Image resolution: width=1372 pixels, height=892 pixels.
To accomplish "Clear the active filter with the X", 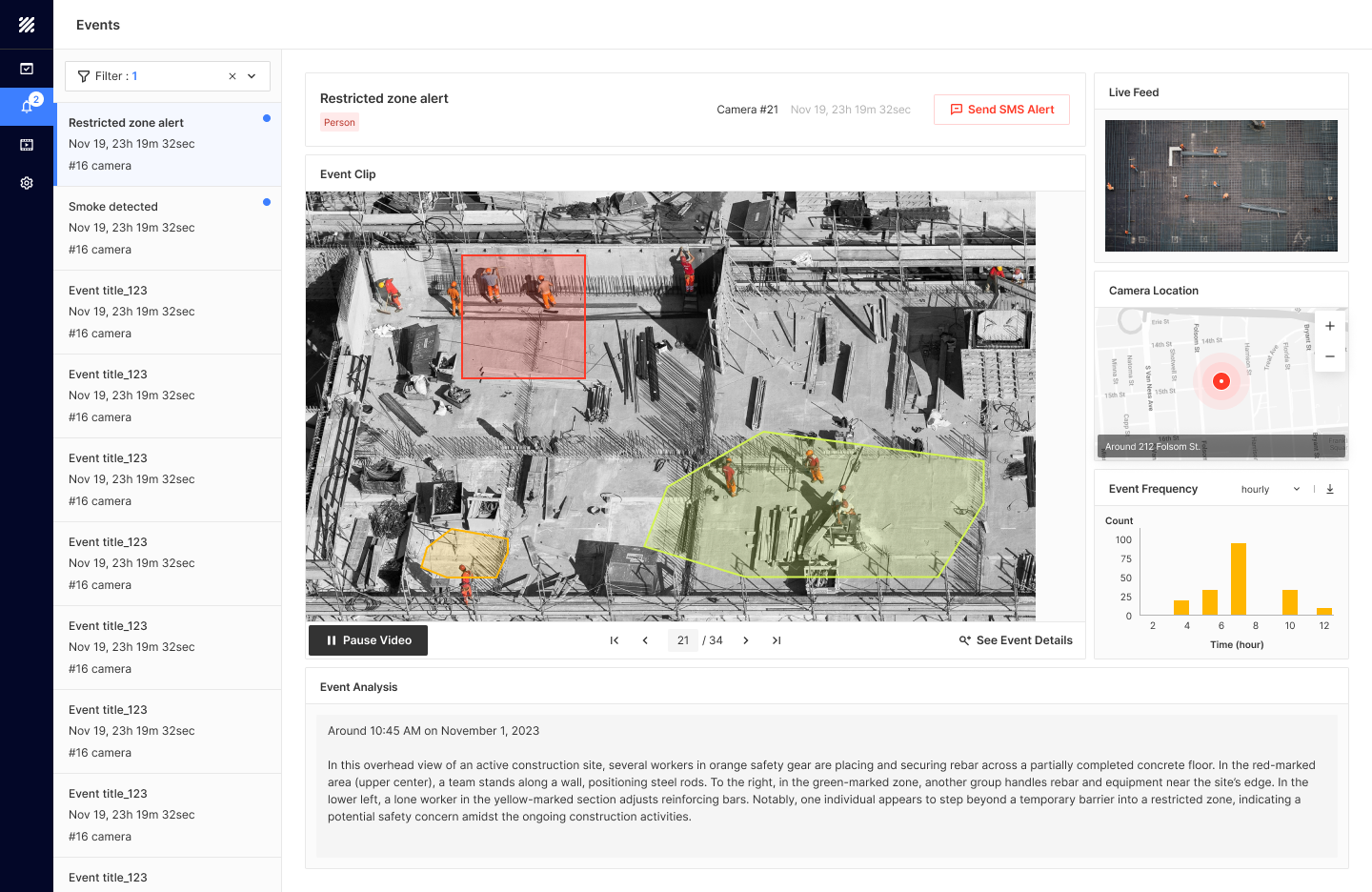I will pyautogui.click(x=232, y=75).
